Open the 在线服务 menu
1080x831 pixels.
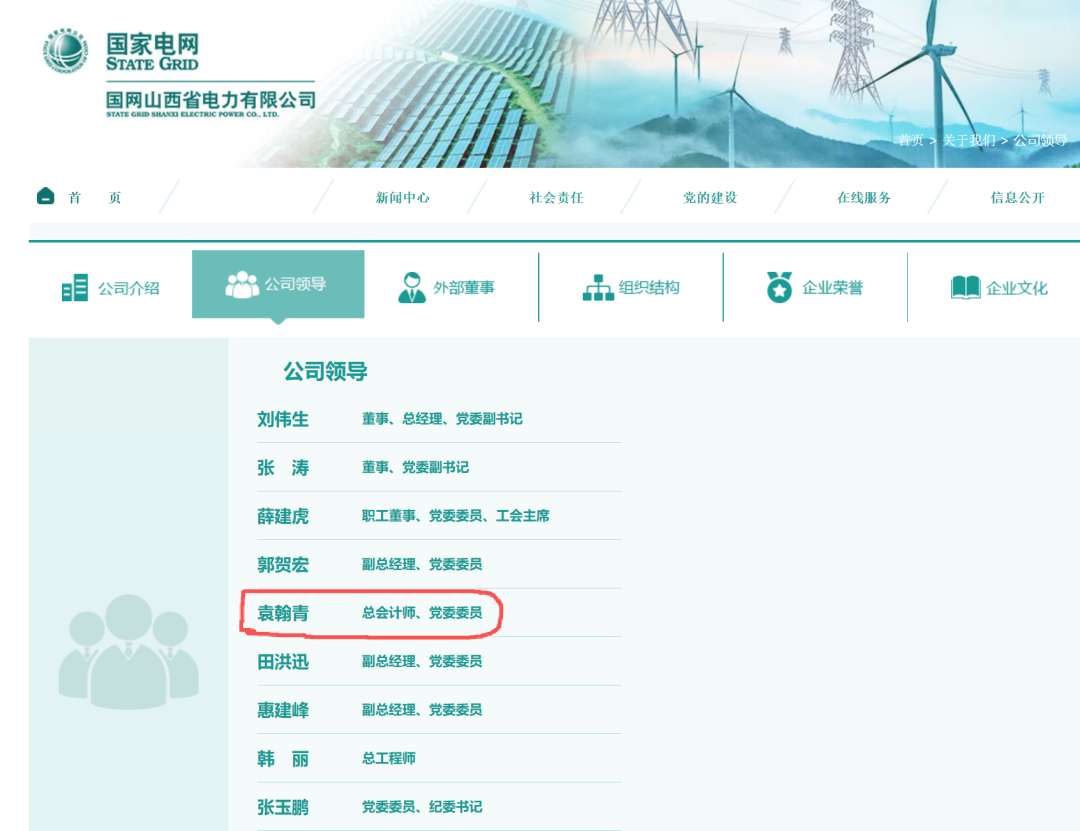point(864,198)
